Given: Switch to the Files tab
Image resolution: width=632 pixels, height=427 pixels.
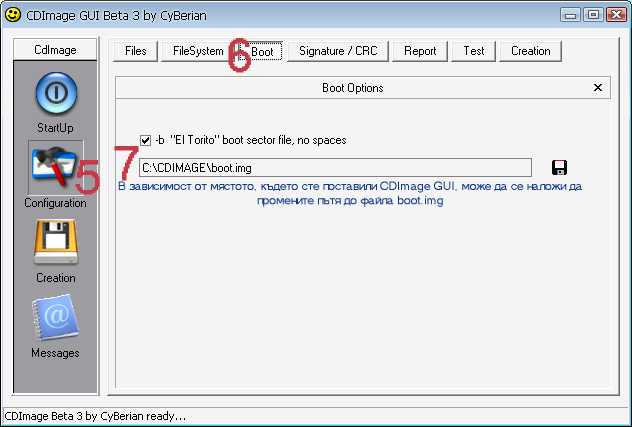Looking at the screenshot, I should pyautogui.click(x=135, y=51).
